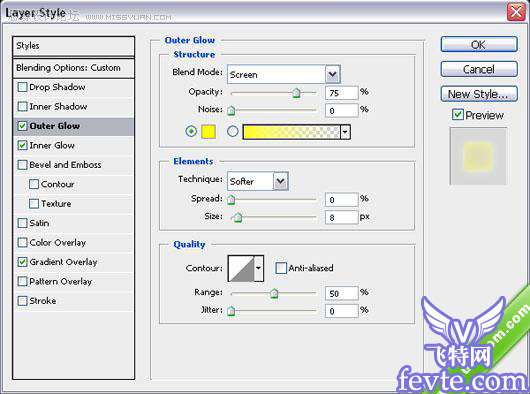Click the yellow glow color swatch
The image size is (530, 394).
click(x=208, y=131)
